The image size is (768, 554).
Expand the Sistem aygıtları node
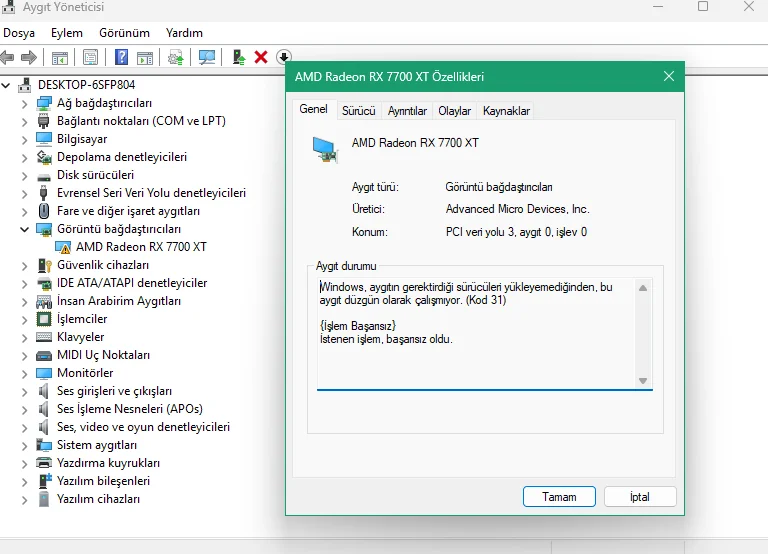24,446
